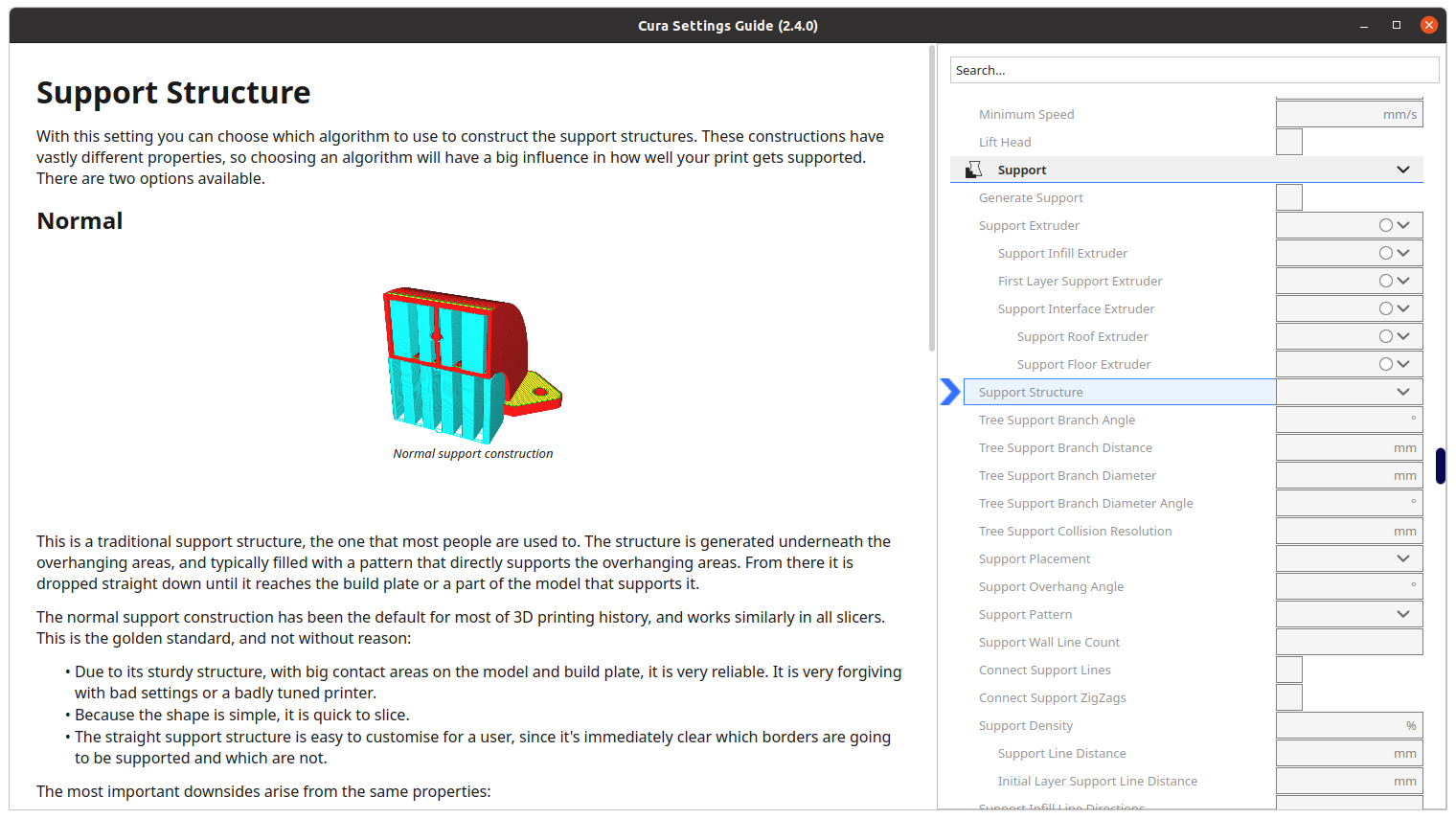The image size is (1456, 819).
Task: Click the Initial Layer Support Line Distance field
Action: tap(1349, 781)
